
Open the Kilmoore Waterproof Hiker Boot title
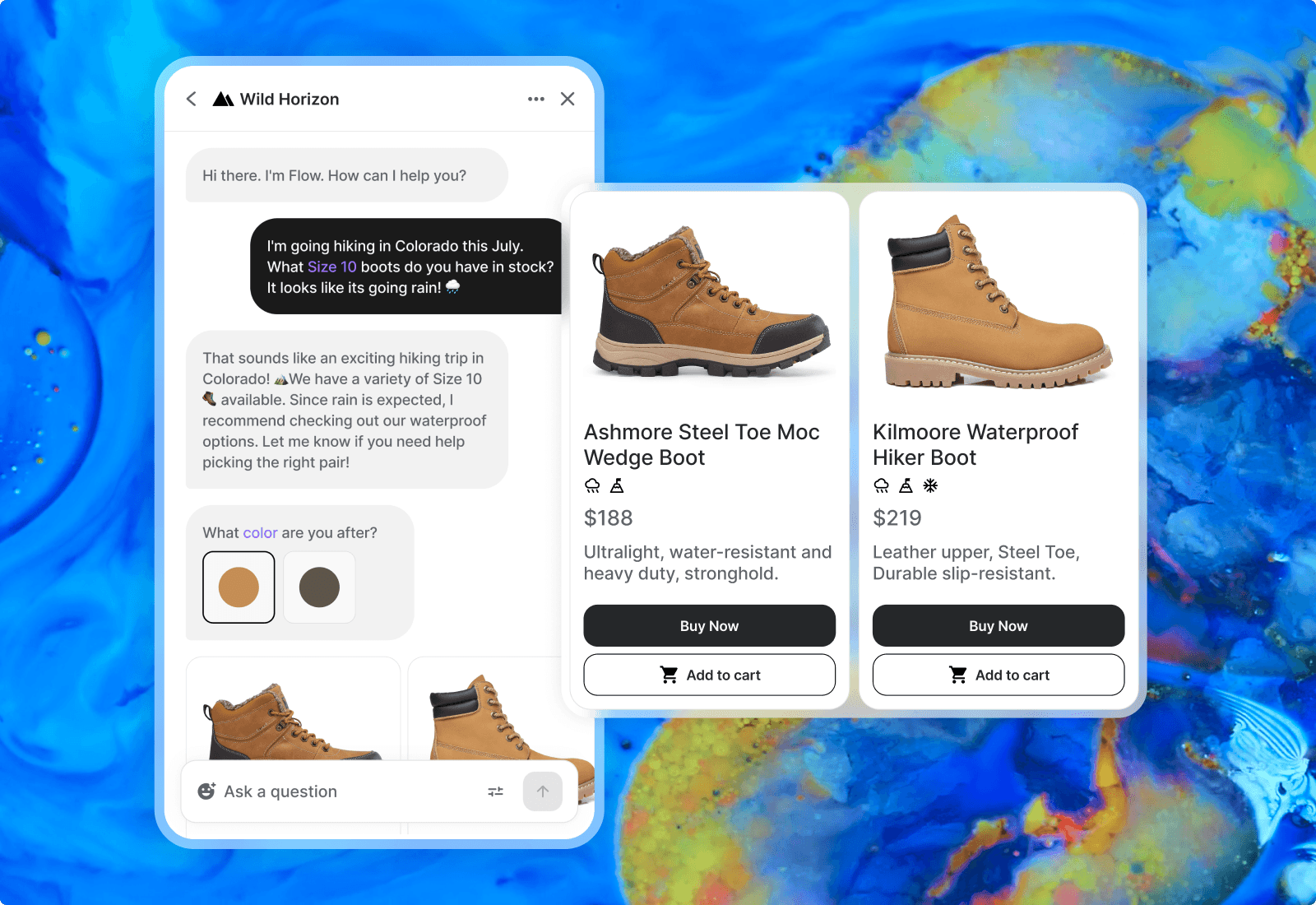pos(975,444)
